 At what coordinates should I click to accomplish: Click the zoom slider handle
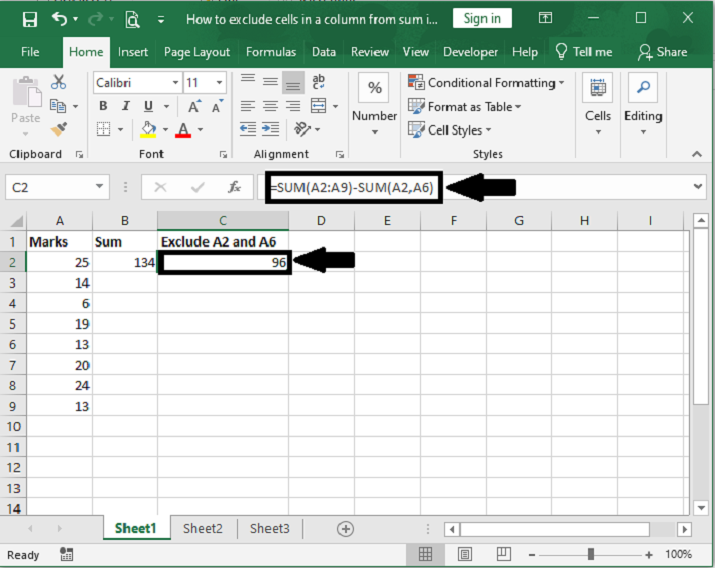(591, 554)
